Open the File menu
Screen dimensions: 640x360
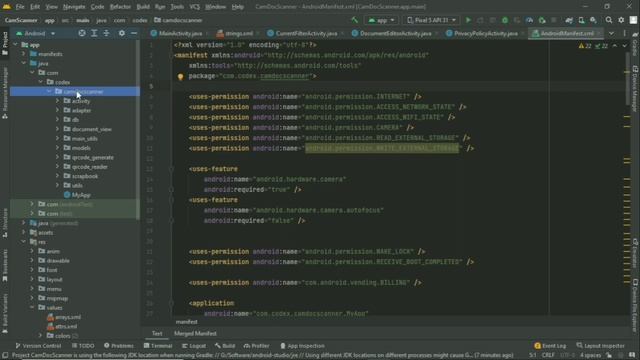pyautogui.click(x=20, y=7)
